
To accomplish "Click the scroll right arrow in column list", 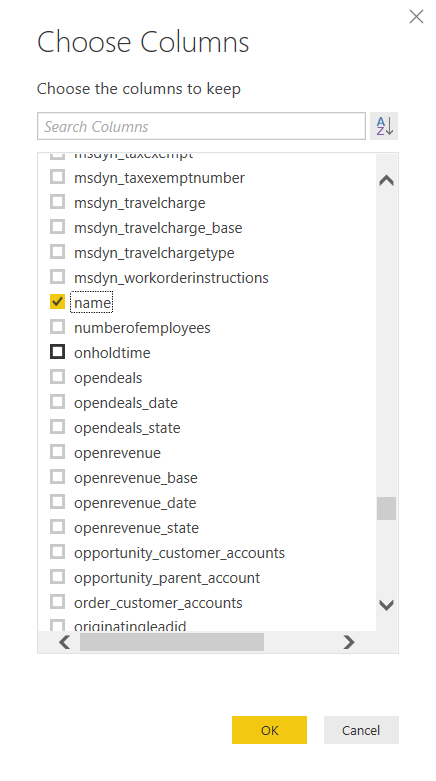I will (x=349, y=643).
